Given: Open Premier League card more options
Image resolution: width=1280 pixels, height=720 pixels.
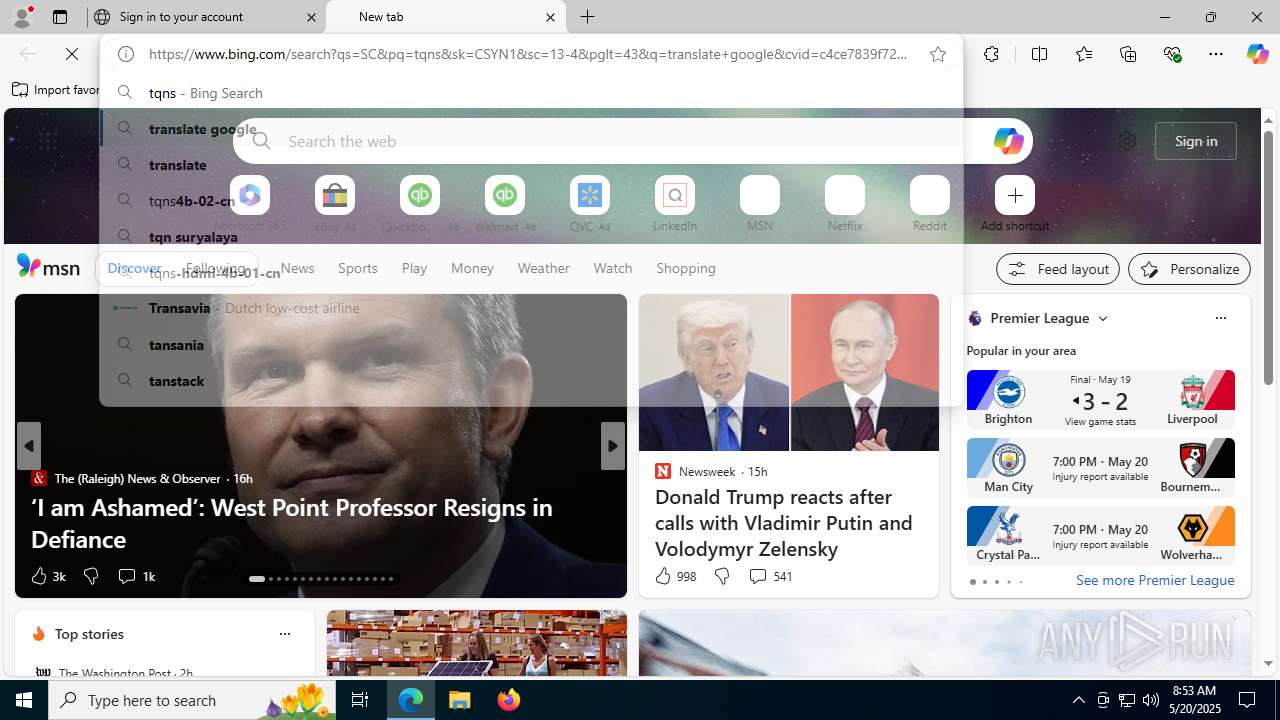Looking at the screenshot, I should [x=1220, y=318].
